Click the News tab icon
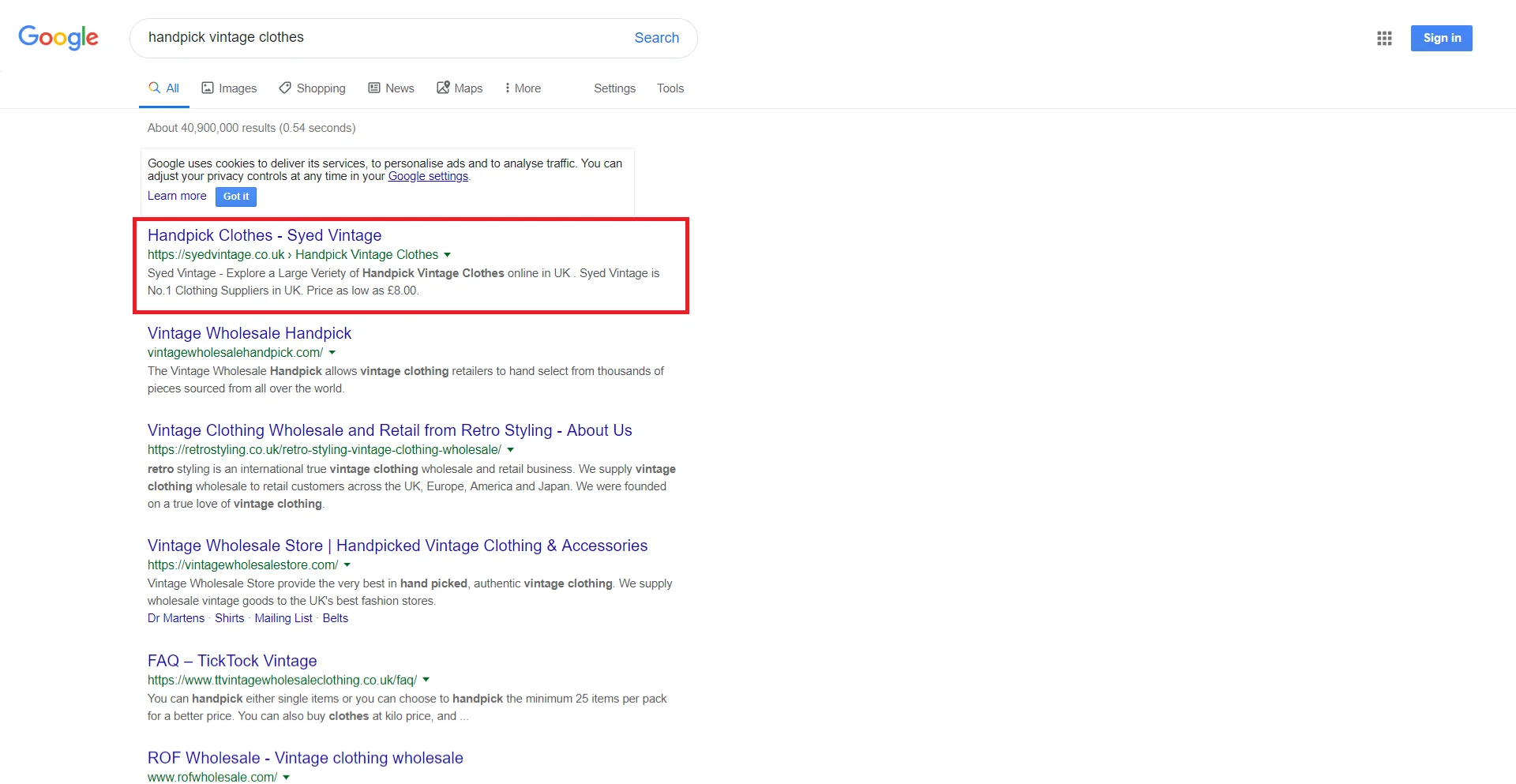 pos(374,88)
